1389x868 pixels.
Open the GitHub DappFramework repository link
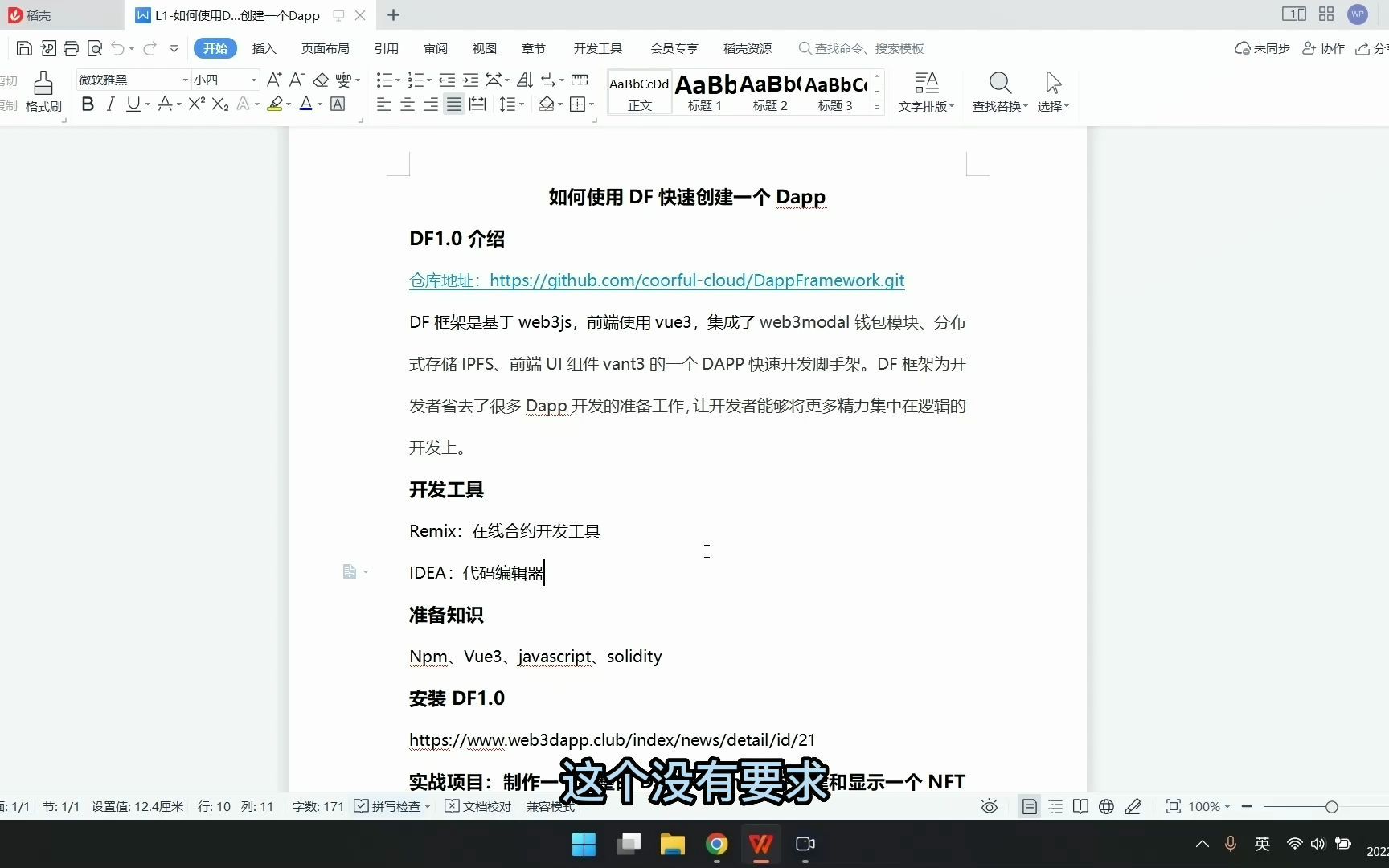coord(697,280)
